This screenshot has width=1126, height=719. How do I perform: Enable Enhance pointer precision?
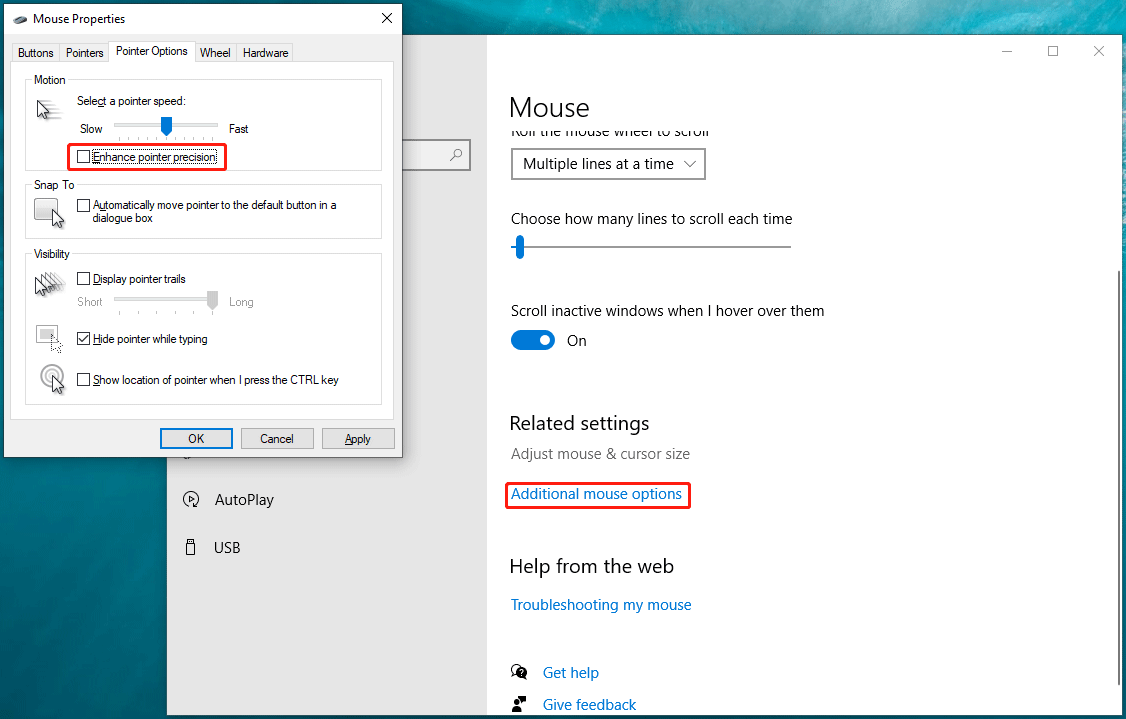pyautogui.click(x=84, y=156)
